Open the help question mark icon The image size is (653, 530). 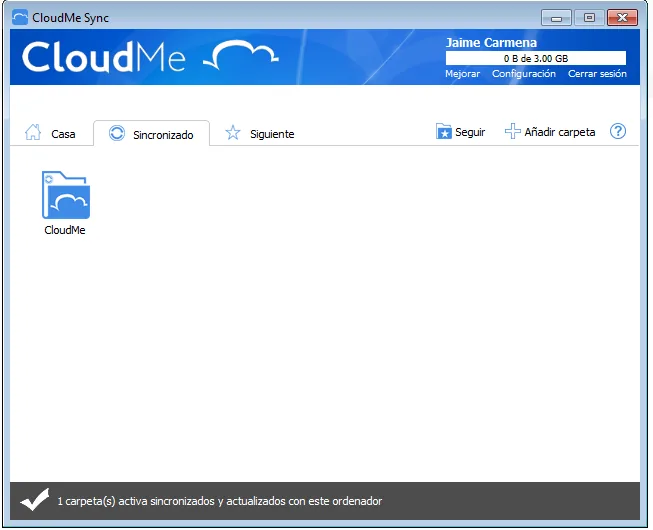(x=618, y=132)
